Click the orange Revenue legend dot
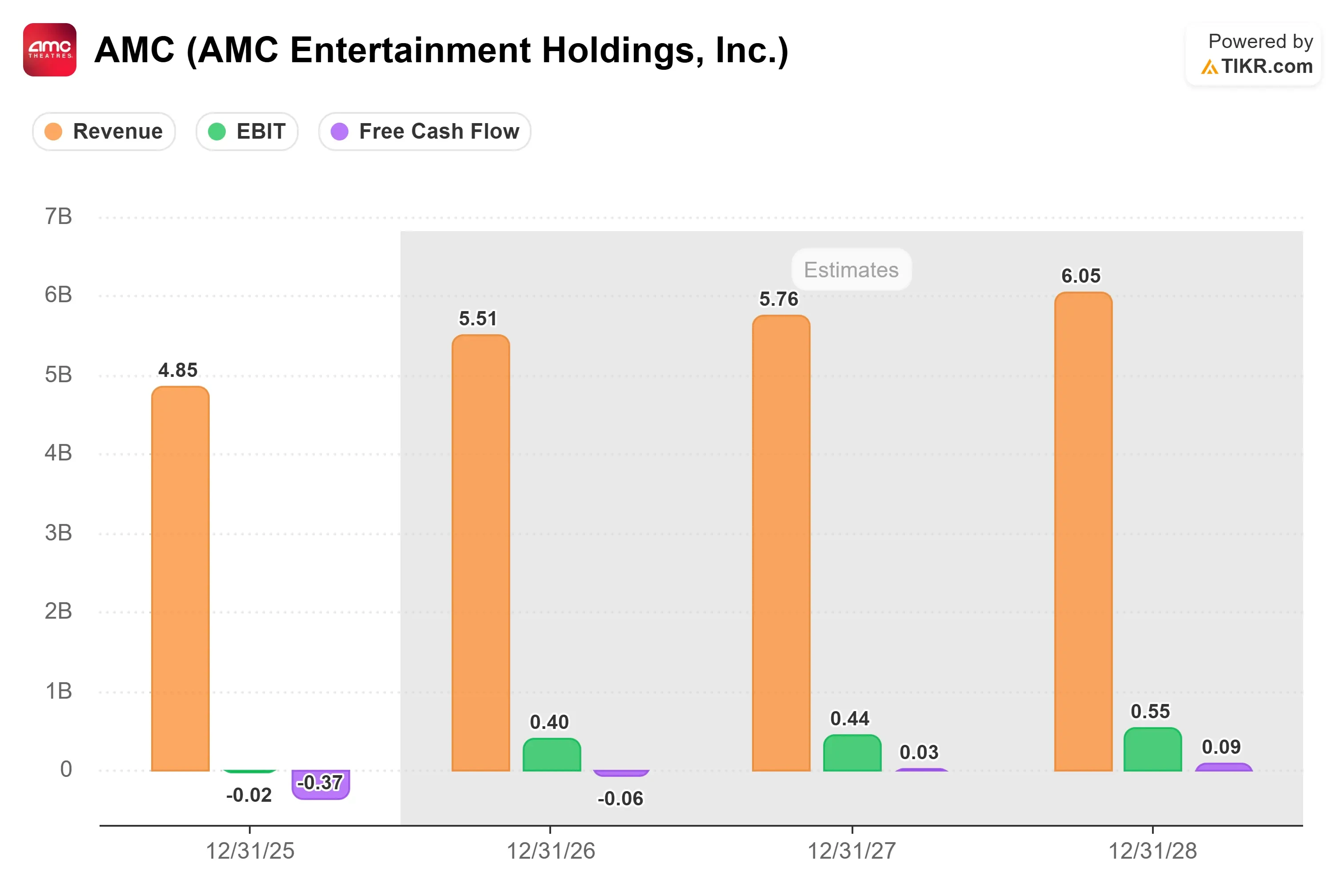Image resolution: width=1344 pixels, height=896 pixels. 53,132
